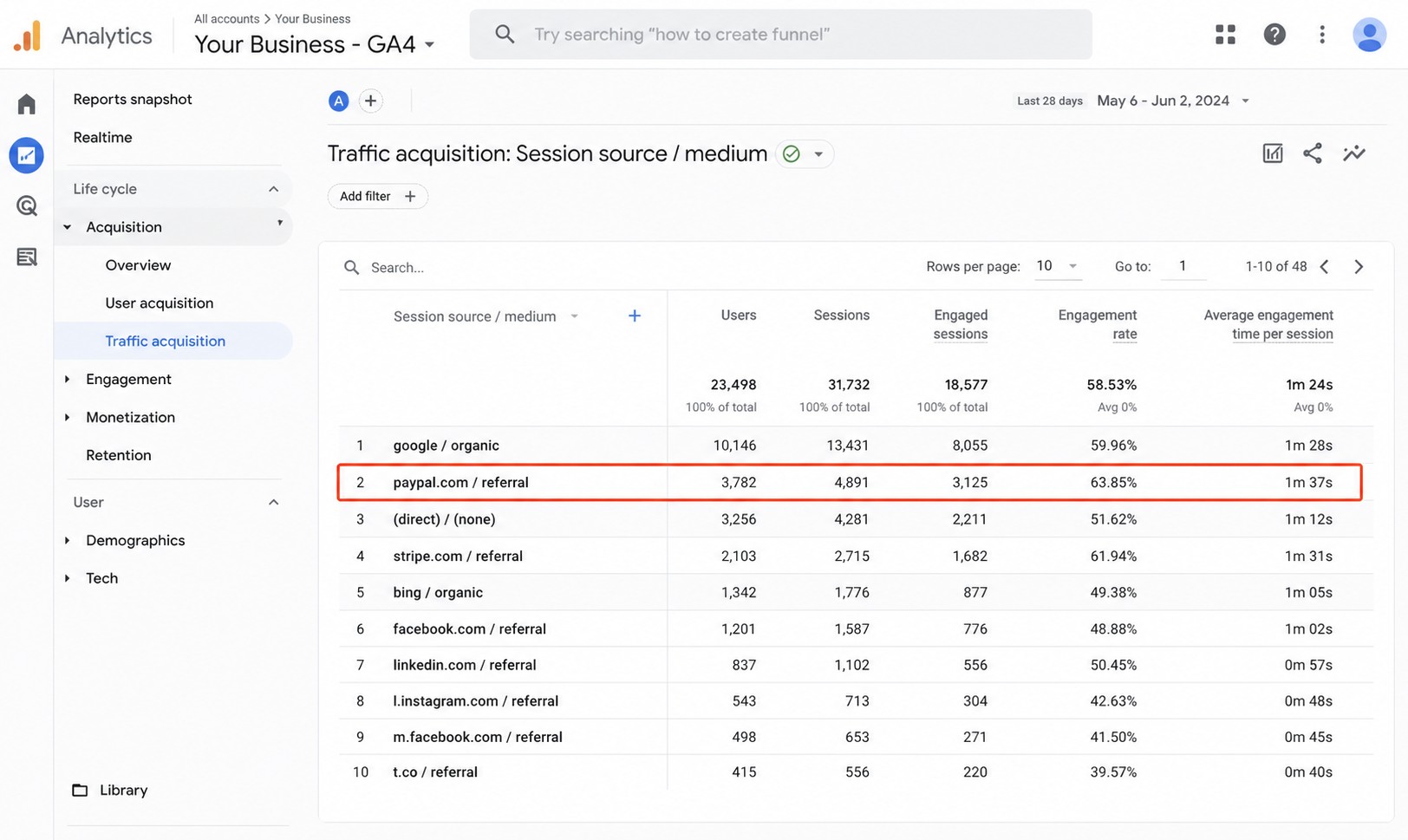The height and width of the screenshot is (840, 1408).
Task: Add secondary dimension with blue plus
Action: (x=635, y=316)
